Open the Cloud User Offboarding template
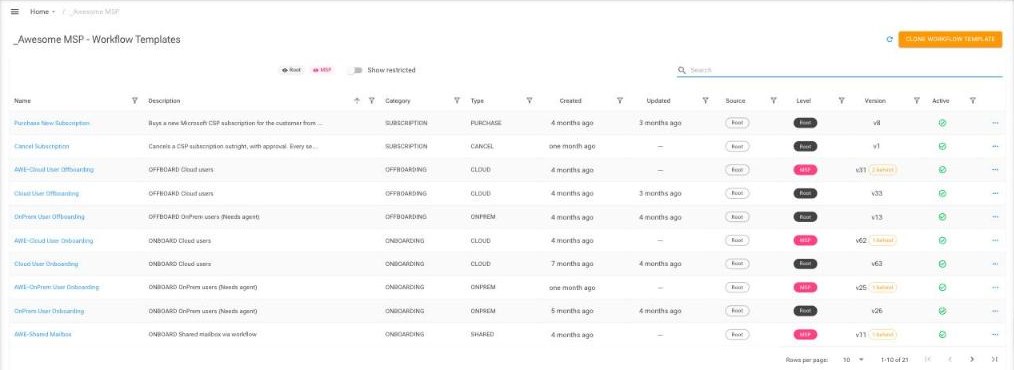1014x370 pixels. click(47, 193)
